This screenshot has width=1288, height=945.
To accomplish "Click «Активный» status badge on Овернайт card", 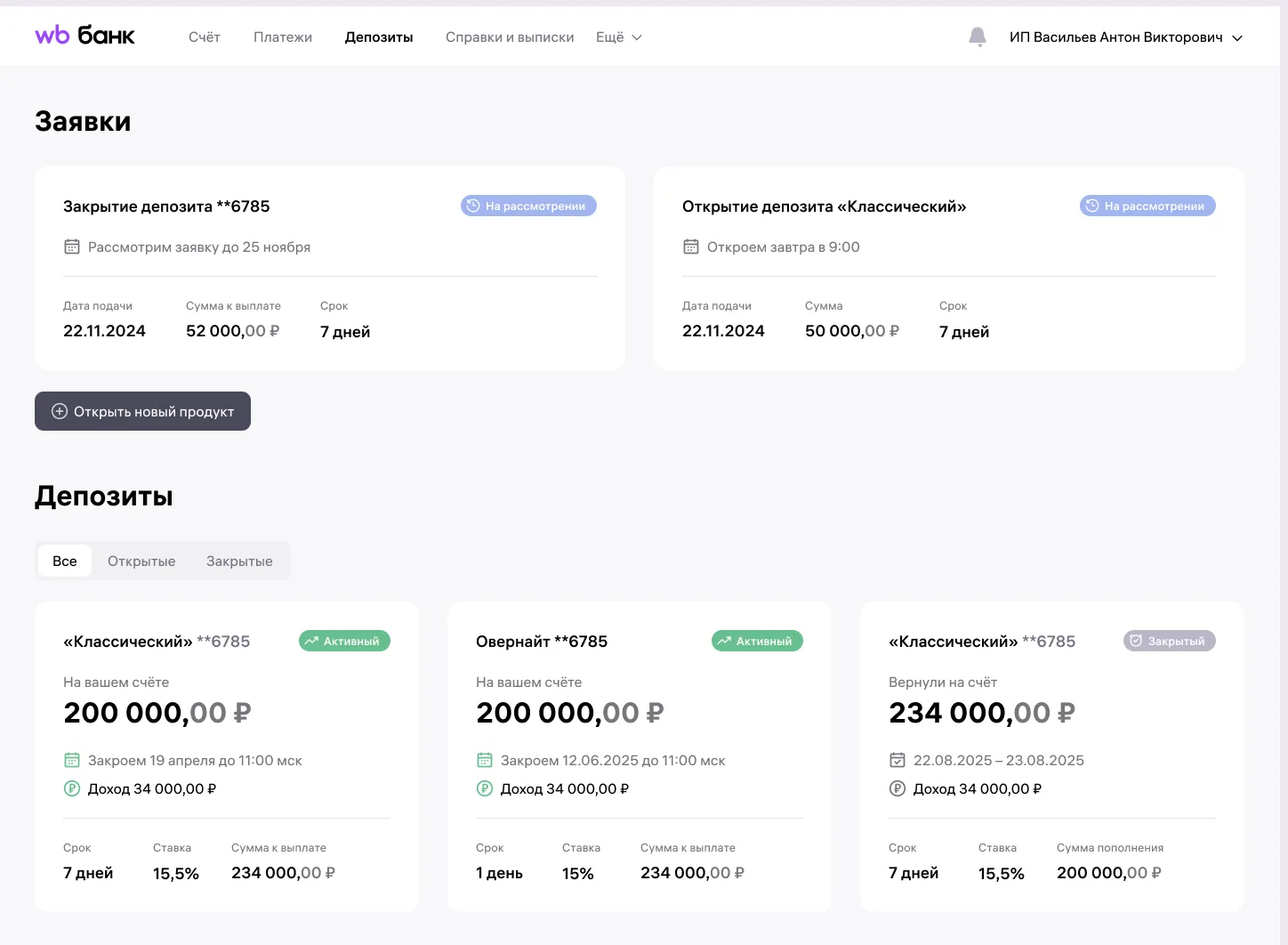I will point(757,641).
